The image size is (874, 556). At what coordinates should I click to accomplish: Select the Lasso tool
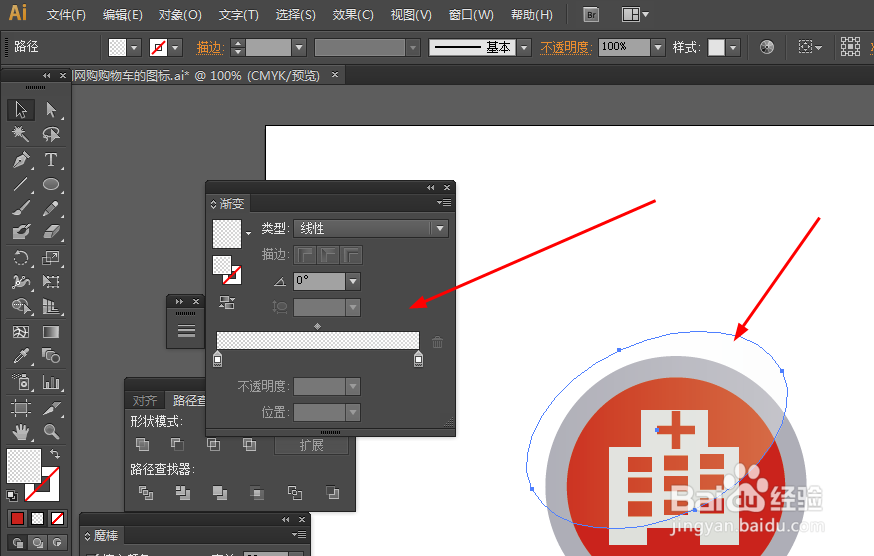point(51,134)
